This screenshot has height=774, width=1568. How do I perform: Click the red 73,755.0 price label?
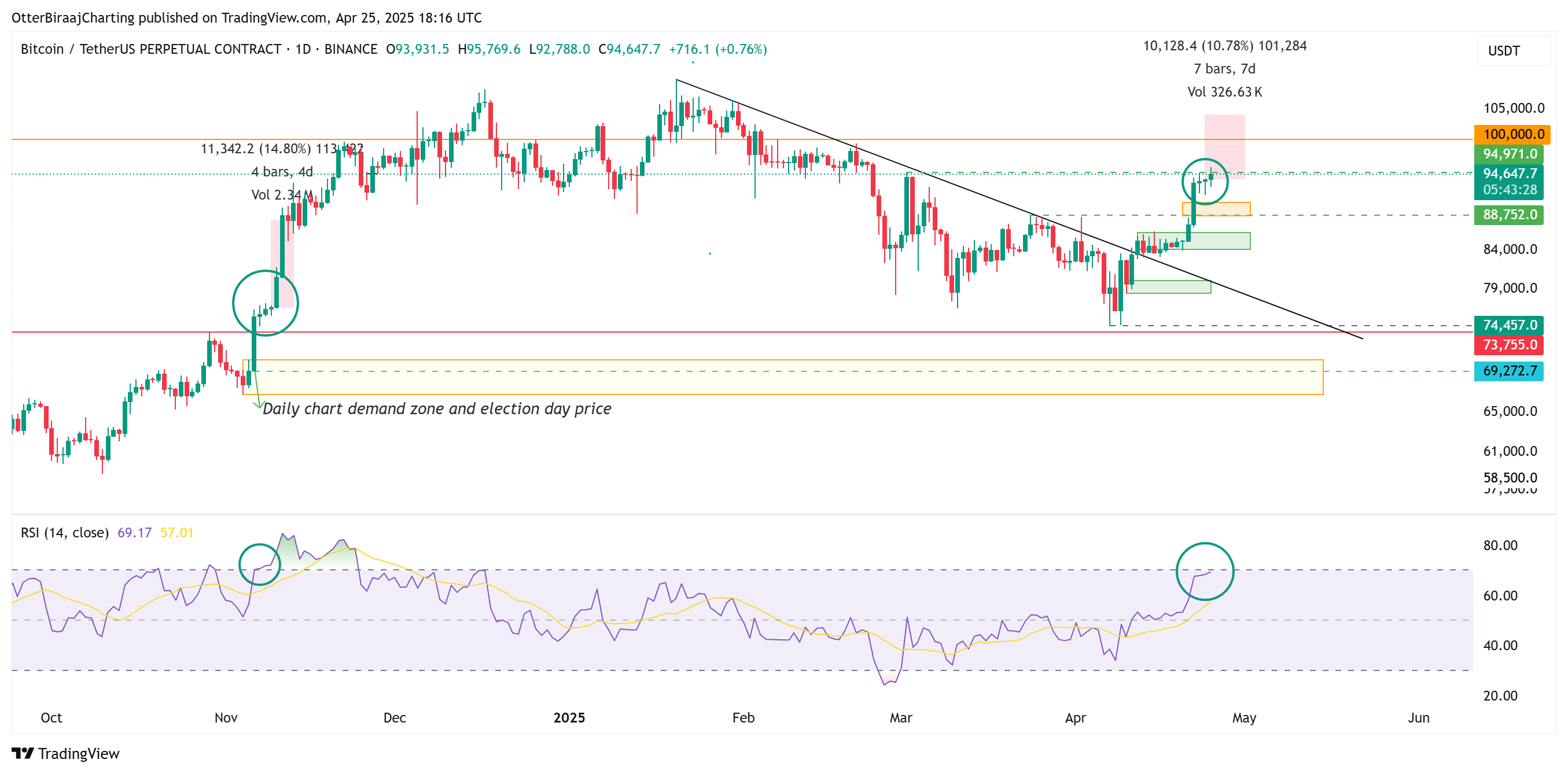pyautogui.click(x=1510, y=343)
